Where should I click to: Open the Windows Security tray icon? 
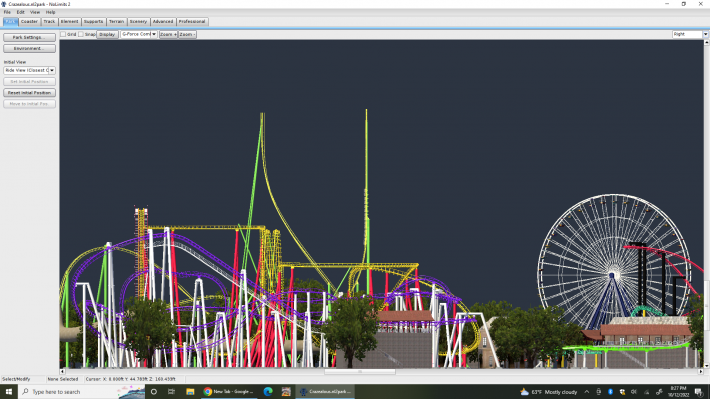point(622,392)
